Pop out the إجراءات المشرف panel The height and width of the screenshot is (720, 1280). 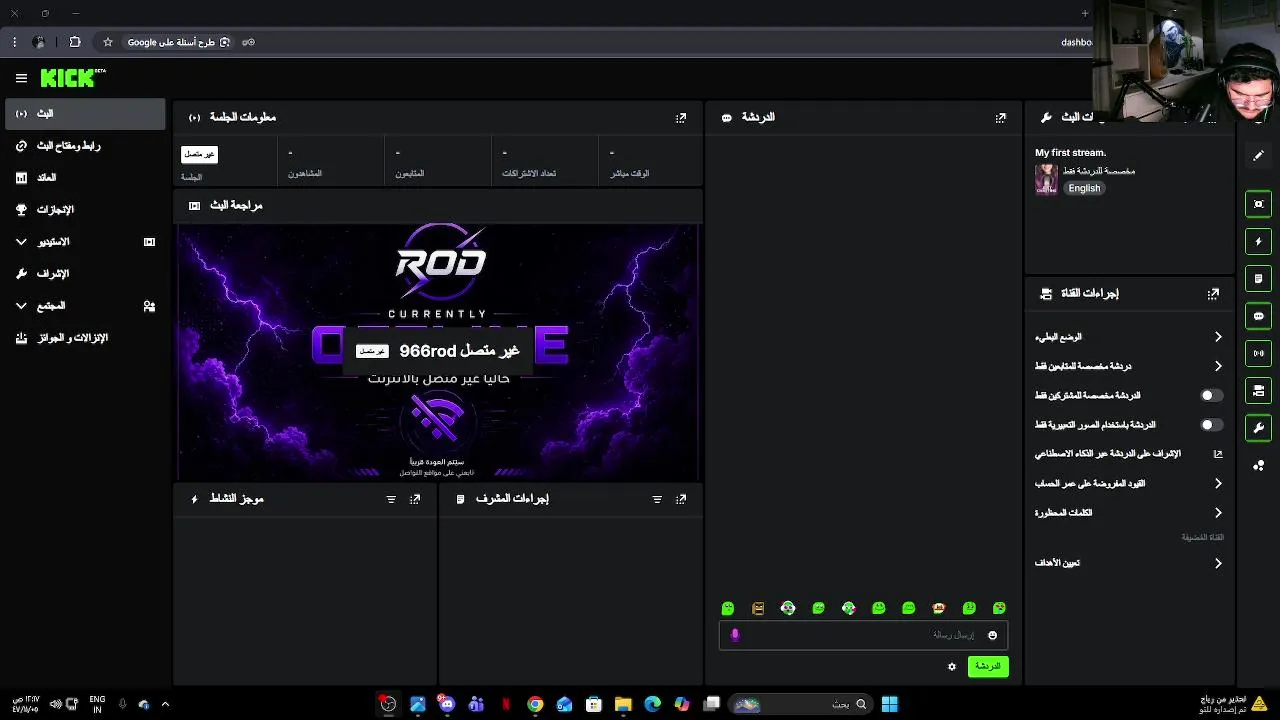(x=681, y=499)
